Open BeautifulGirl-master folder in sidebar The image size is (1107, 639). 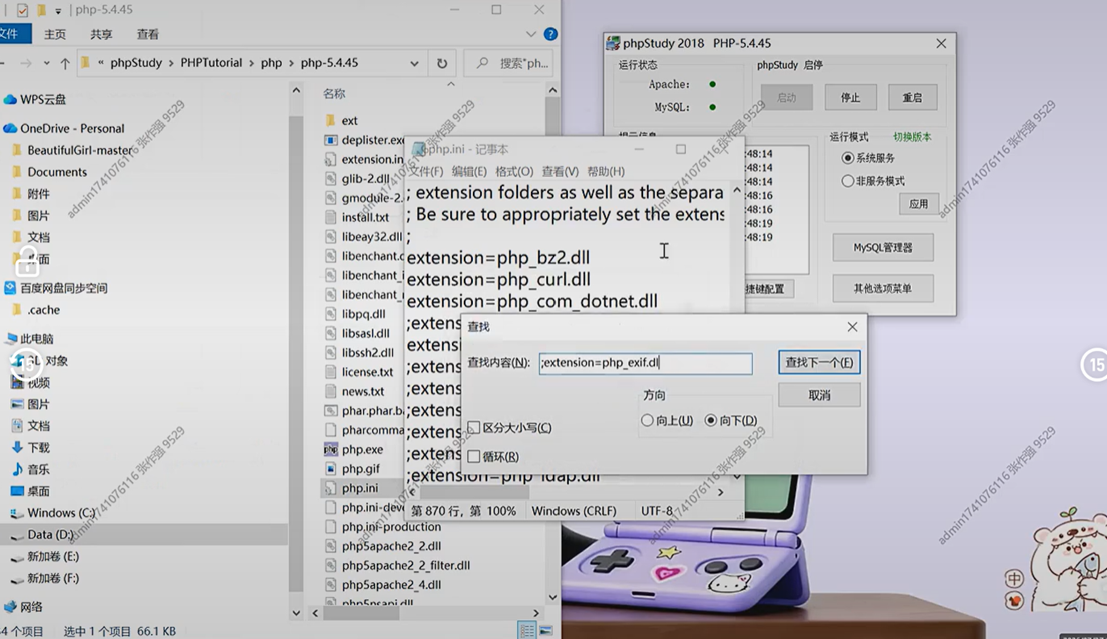pos(79,150)
